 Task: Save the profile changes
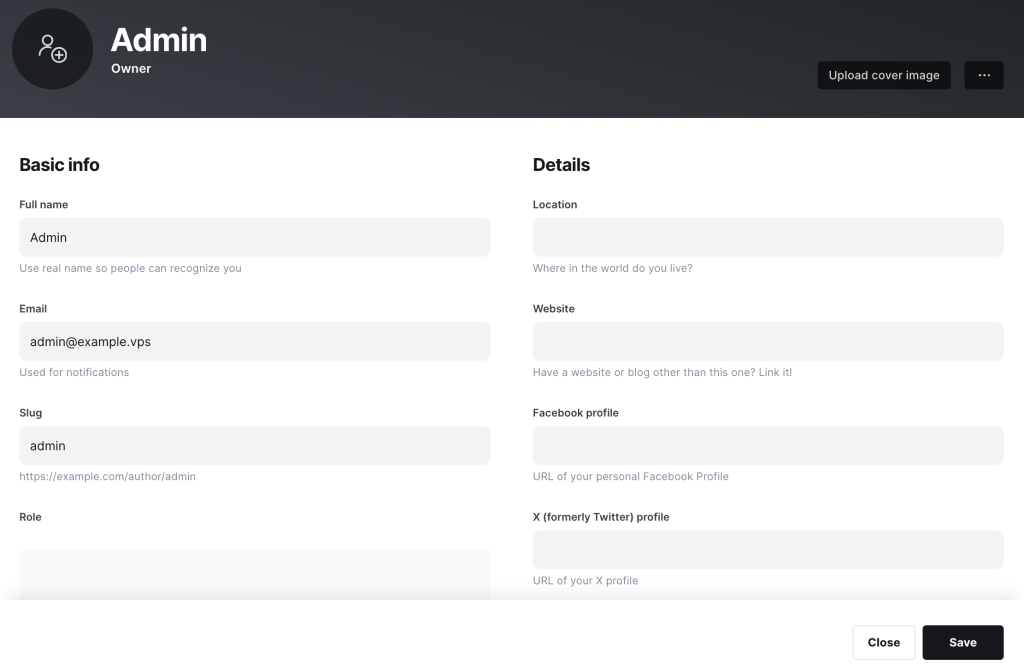962,642
